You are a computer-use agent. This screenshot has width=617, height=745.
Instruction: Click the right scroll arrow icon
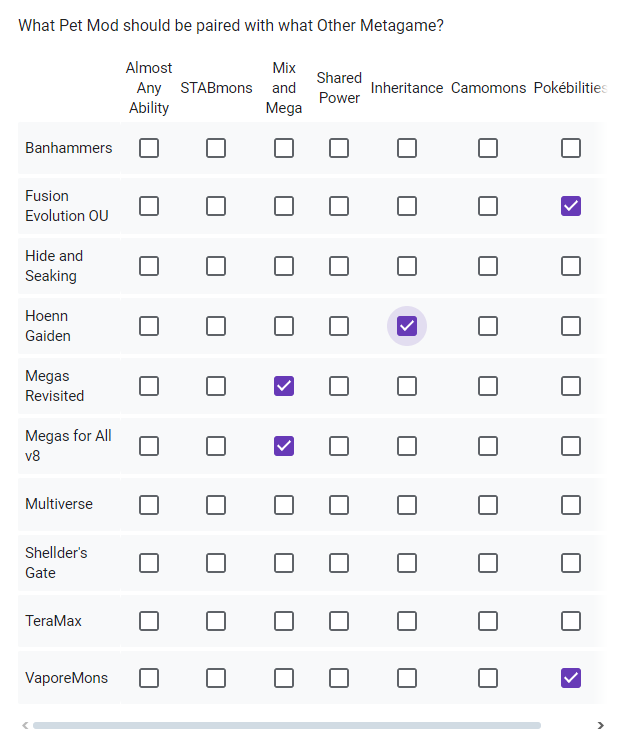click(x=600, y=726)
